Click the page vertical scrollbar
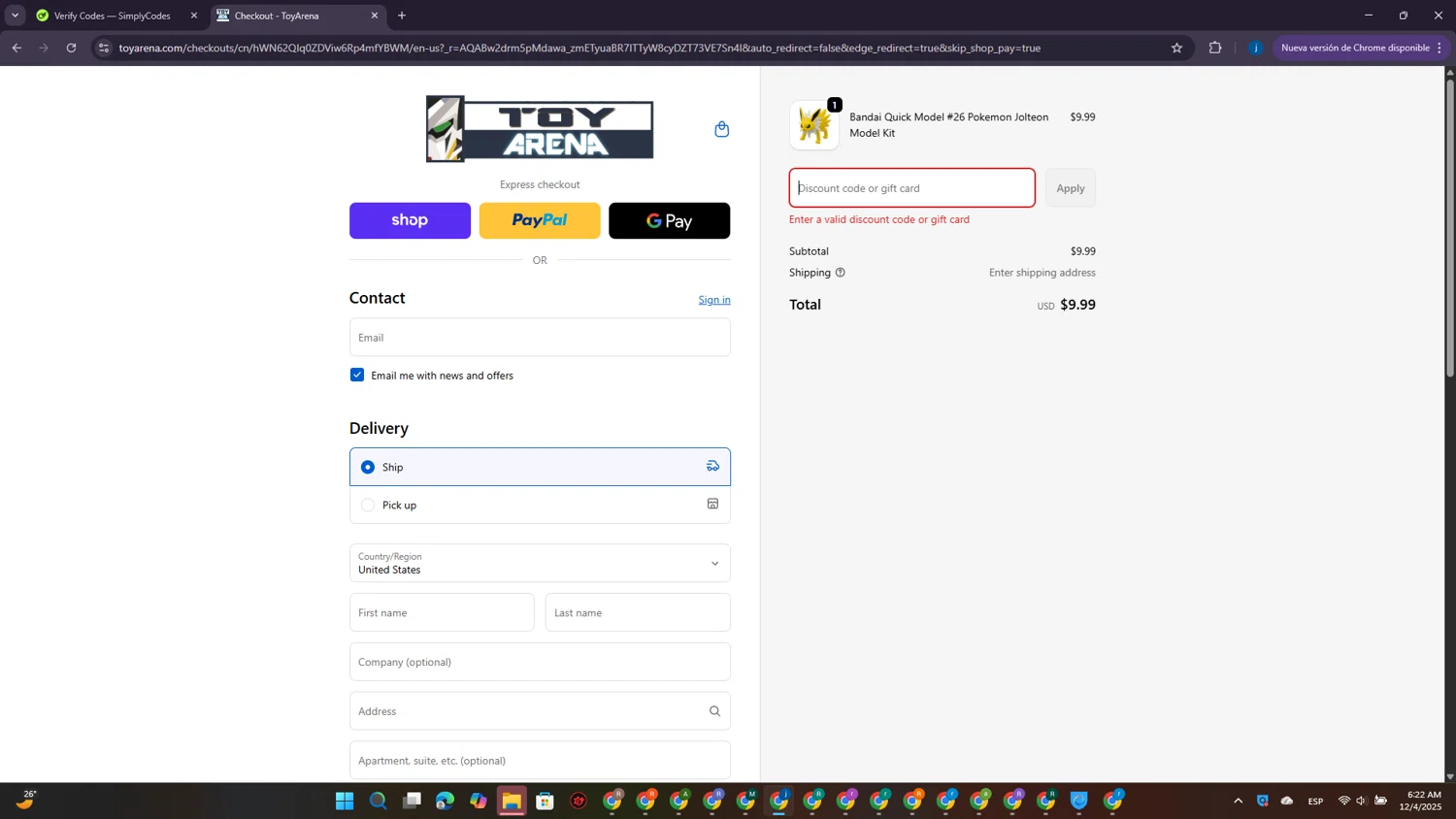Viewport: 1456px width, 819px height. (1450, 228)
